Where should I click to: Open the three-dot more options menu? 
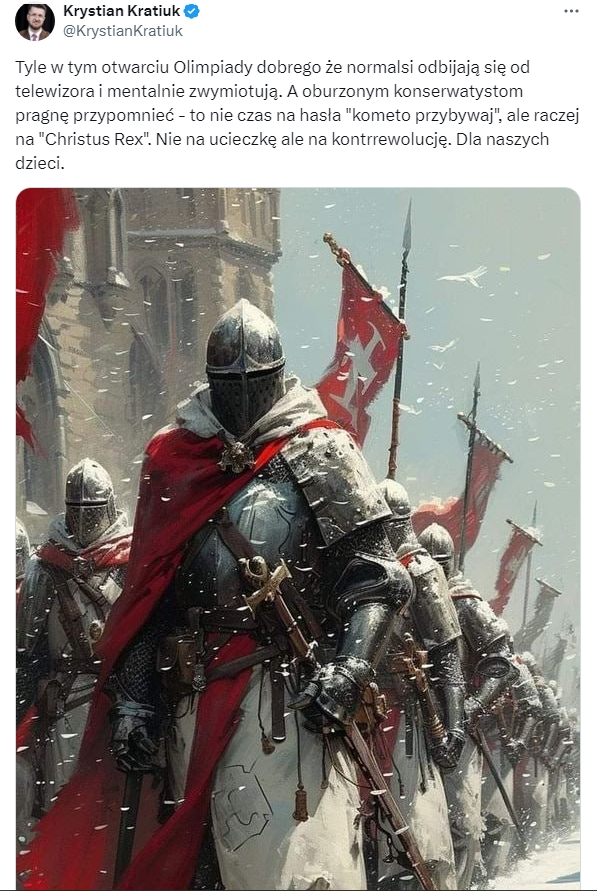point(571,11)
